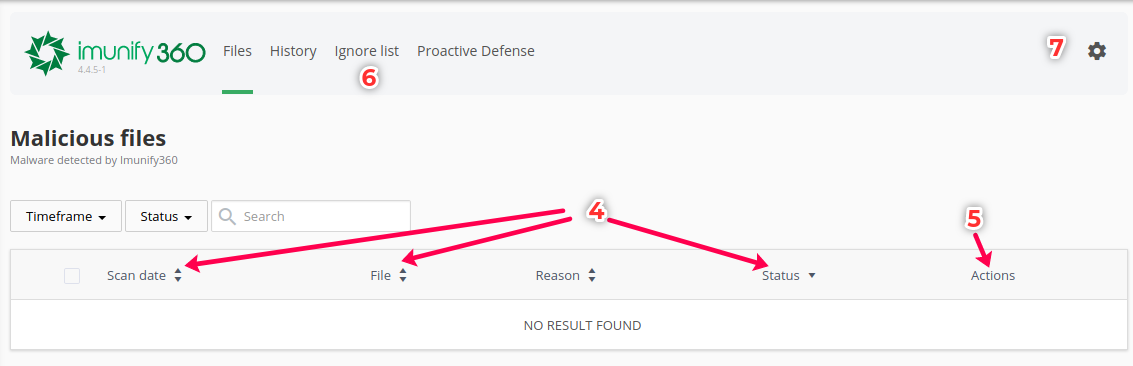Expand the Timeframe dropdown
The height and width of the screenshot is (366, 1133).
[66, 217]
